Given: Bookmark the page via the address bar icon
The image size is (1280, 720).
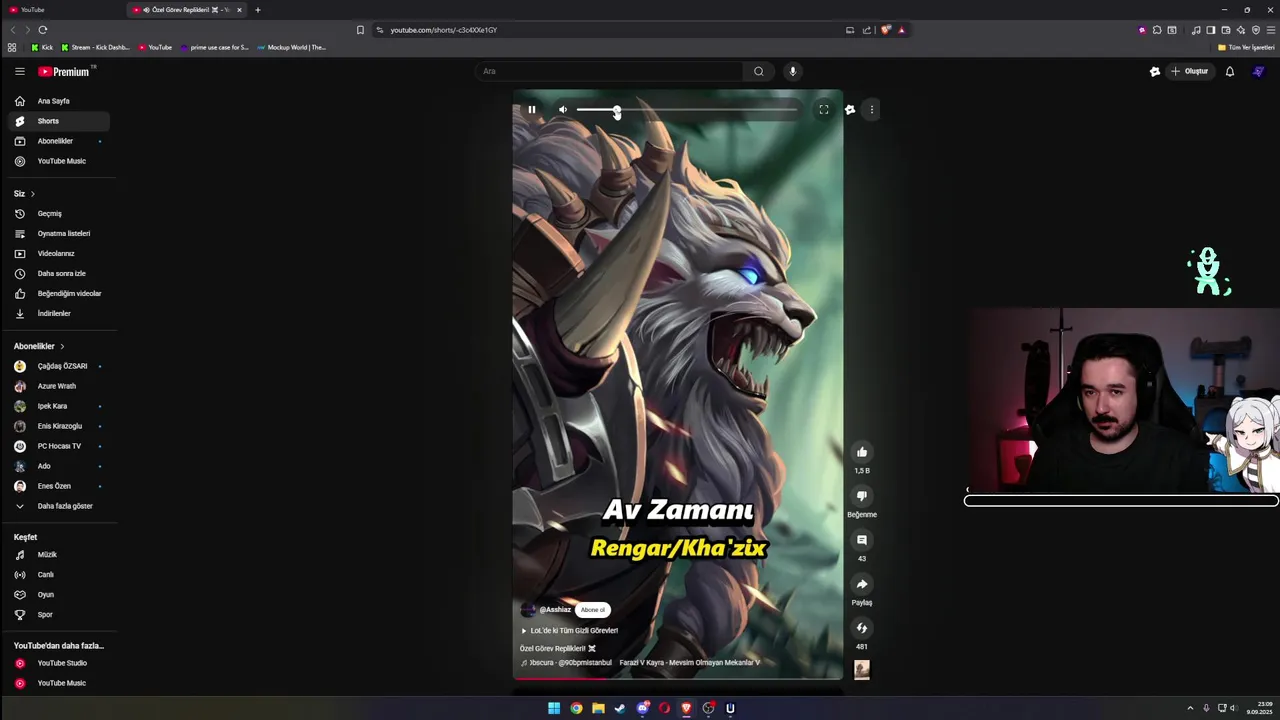Looking at the screenshot, I should pyautogui.click(x=360, y=30).
